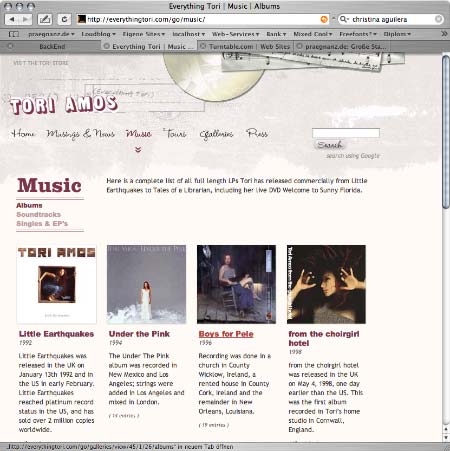Click the scrollbar down arrow

[446, 437]
